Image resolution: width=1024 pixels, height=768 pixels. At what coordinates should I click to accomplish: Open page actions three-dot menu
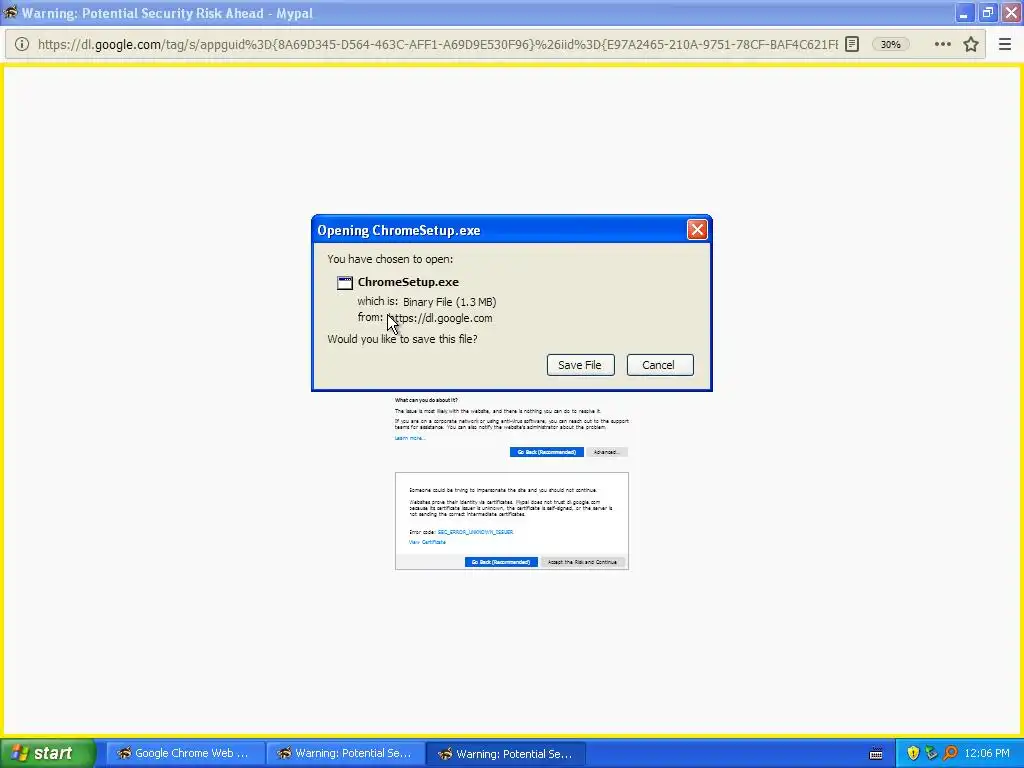[x=942, y=44]
